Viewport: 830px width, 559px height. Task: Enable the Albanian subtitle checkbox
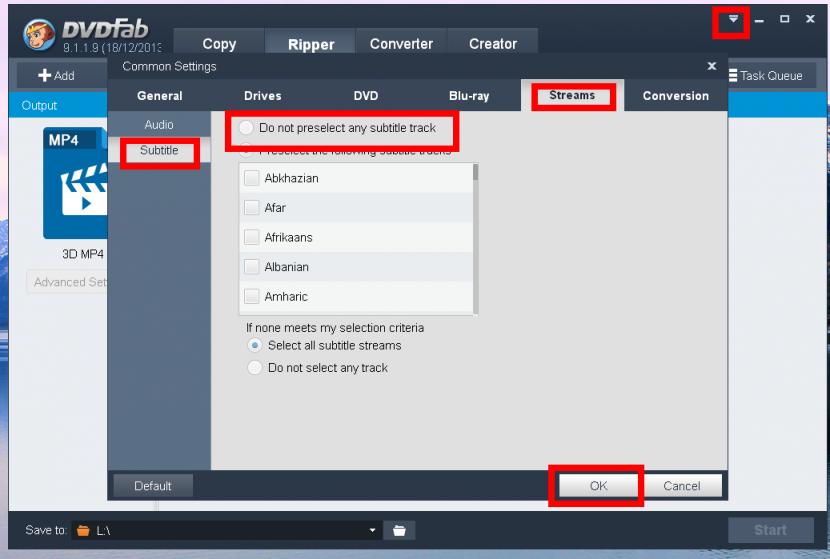click(x=252, y=267)
